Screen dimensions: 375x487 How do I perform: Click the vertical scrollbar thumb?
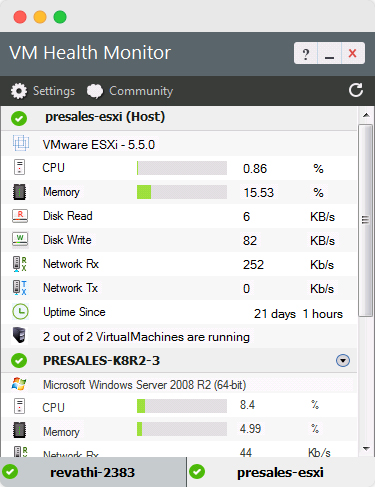point(366,220)
